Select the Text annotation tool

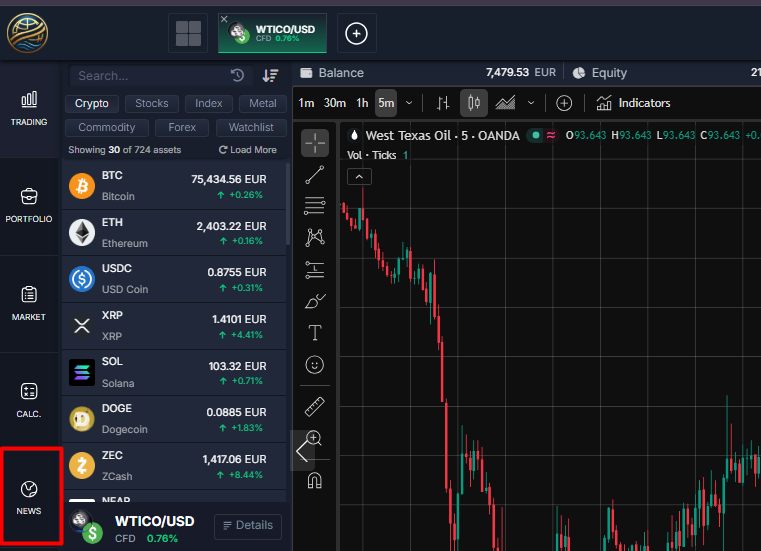[315, 333]
